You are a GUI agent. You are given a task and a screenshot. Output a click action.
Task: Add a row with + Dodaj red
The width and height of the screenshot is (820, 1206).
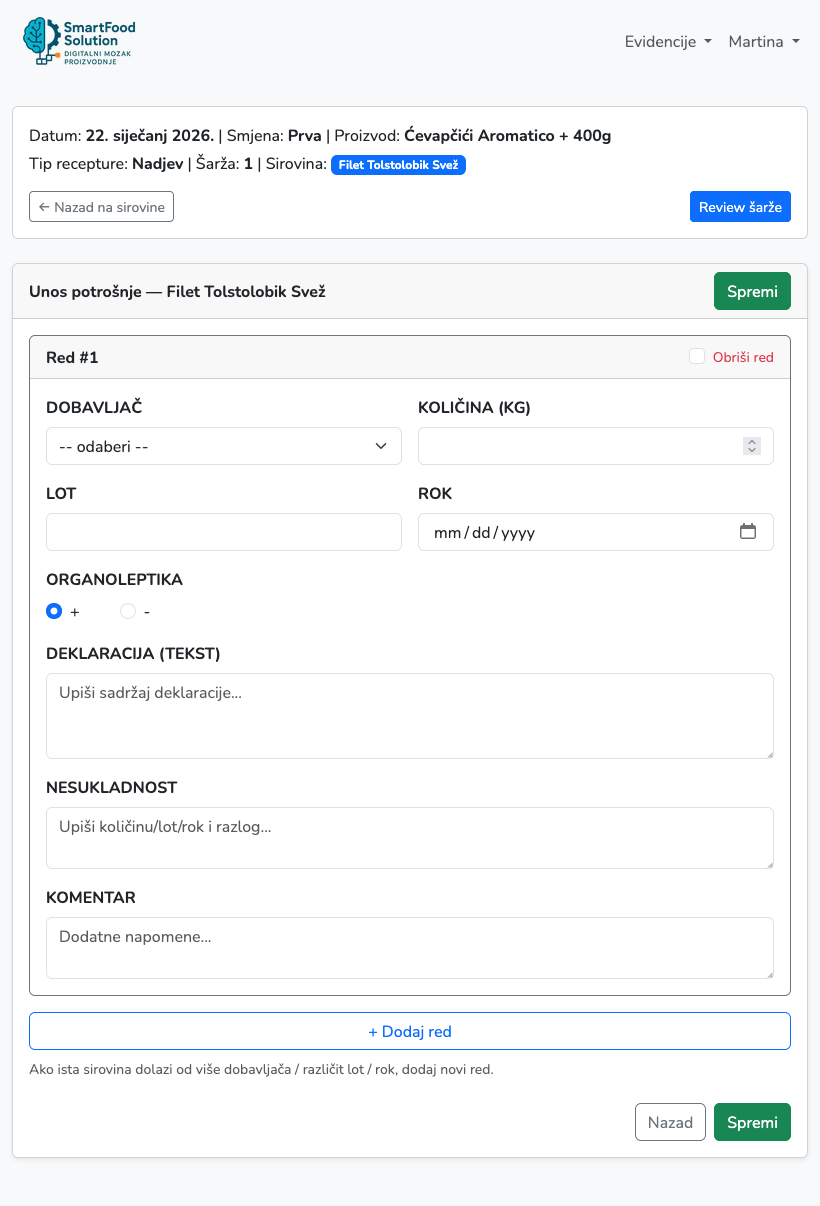(x=410, y=1031)
